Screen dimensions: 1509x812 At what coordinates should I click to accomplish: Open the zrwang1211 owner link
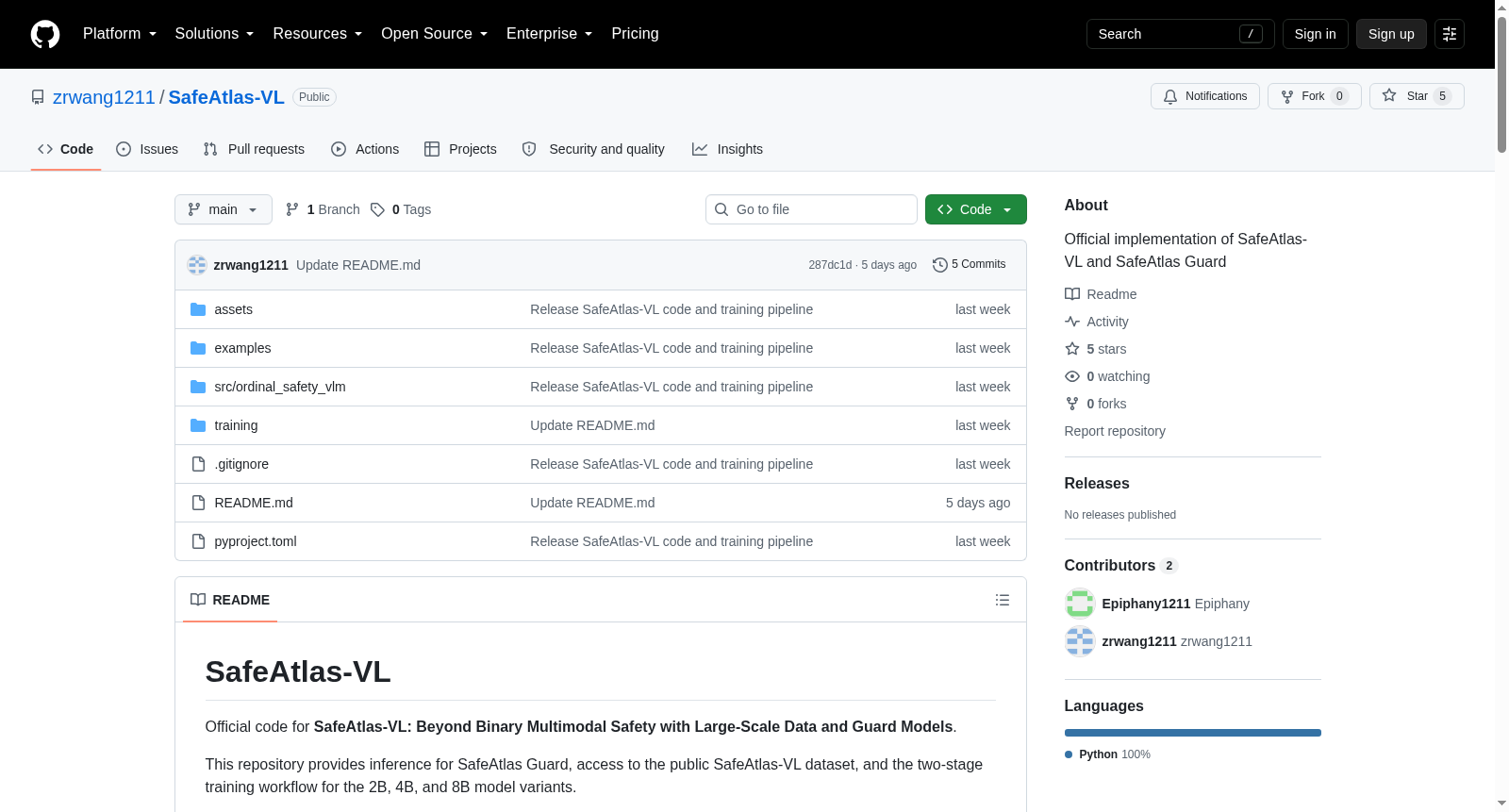pyautogui.click(x=104, y=97)
